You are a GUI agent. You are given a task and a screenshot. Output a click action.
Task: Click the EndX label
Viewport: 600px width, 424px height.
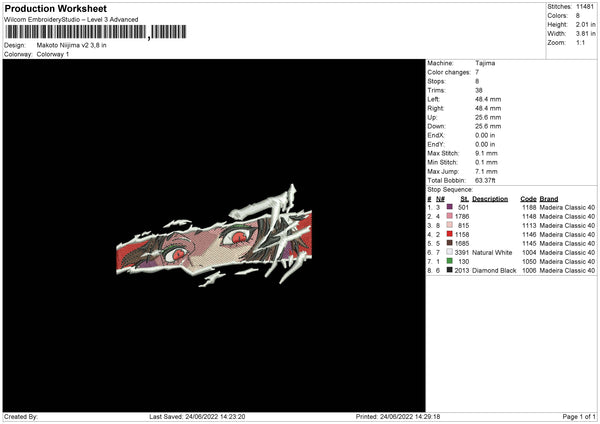[436, 135]
